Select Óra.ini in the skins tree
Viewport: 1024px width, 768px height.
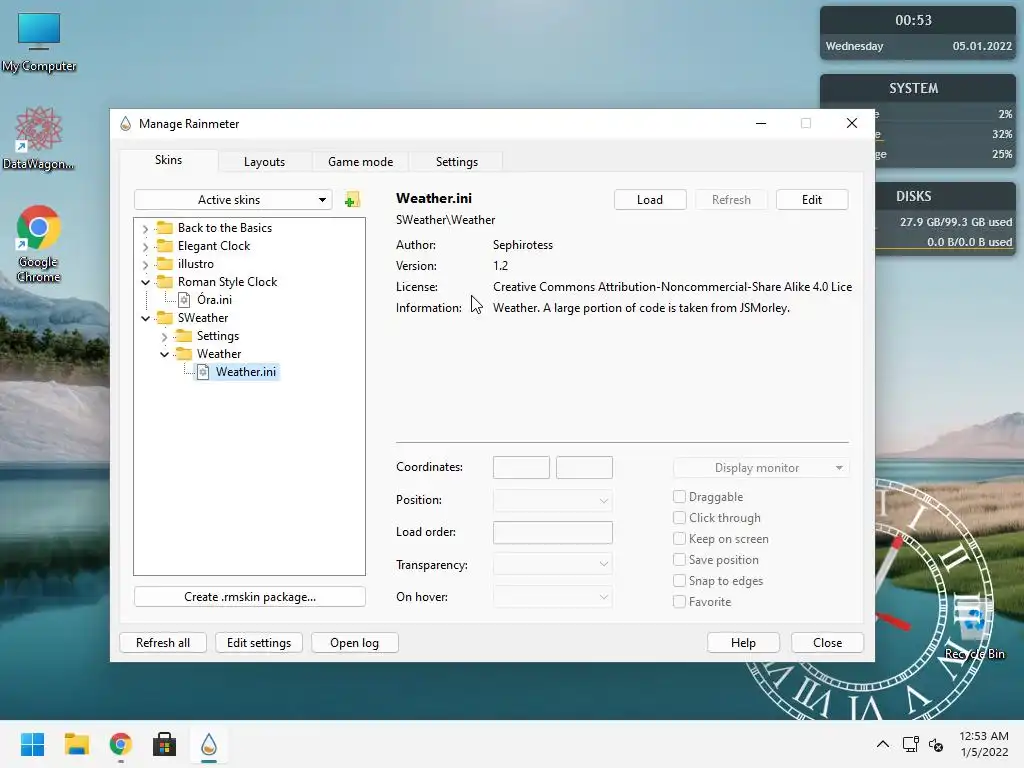point(214,300)
